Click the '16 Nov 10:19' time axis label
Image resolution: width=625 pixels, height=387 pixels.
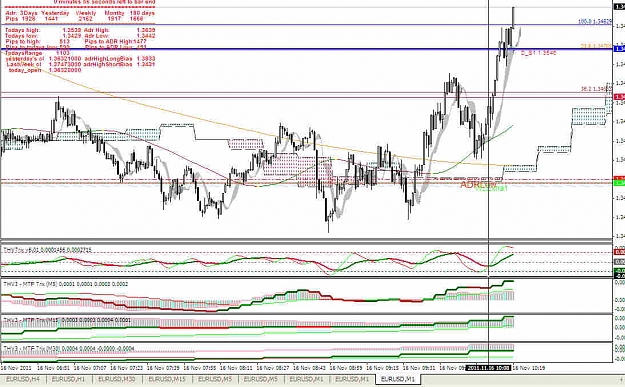point(529,367)
